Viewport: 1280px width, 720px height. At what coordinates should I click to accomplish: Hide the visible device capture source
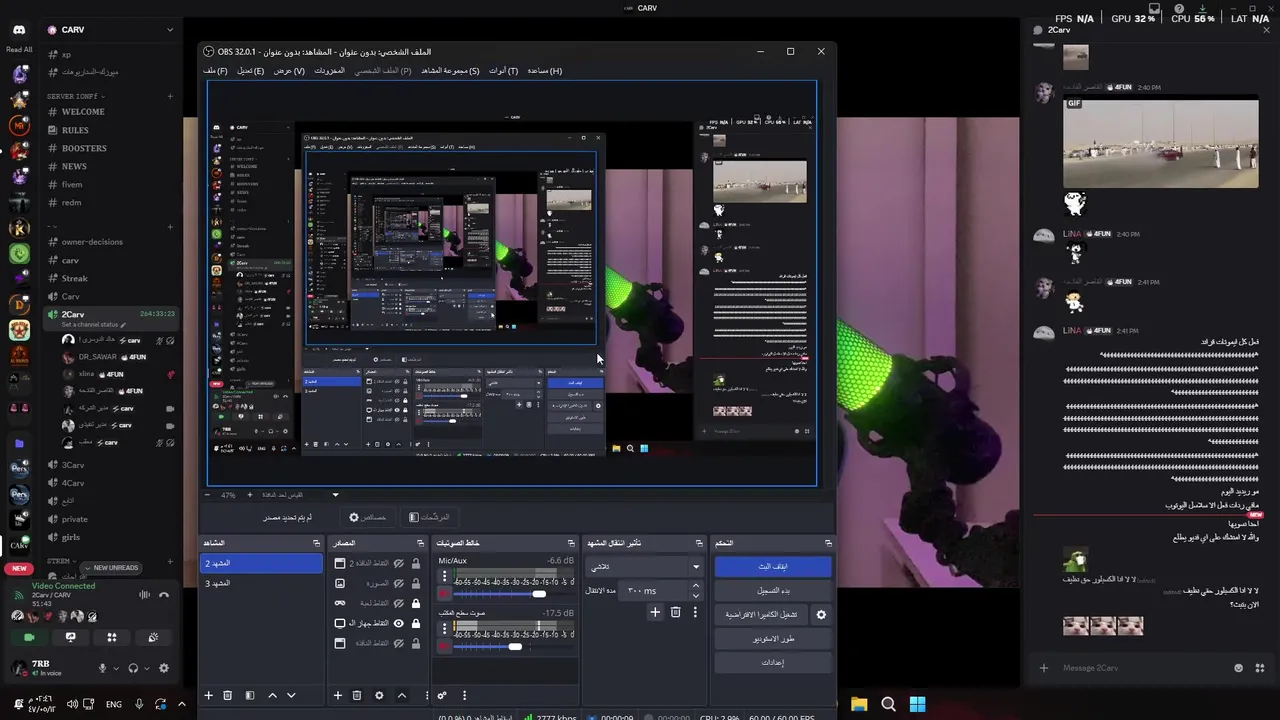pyautogui.click(x=398, y=623)
